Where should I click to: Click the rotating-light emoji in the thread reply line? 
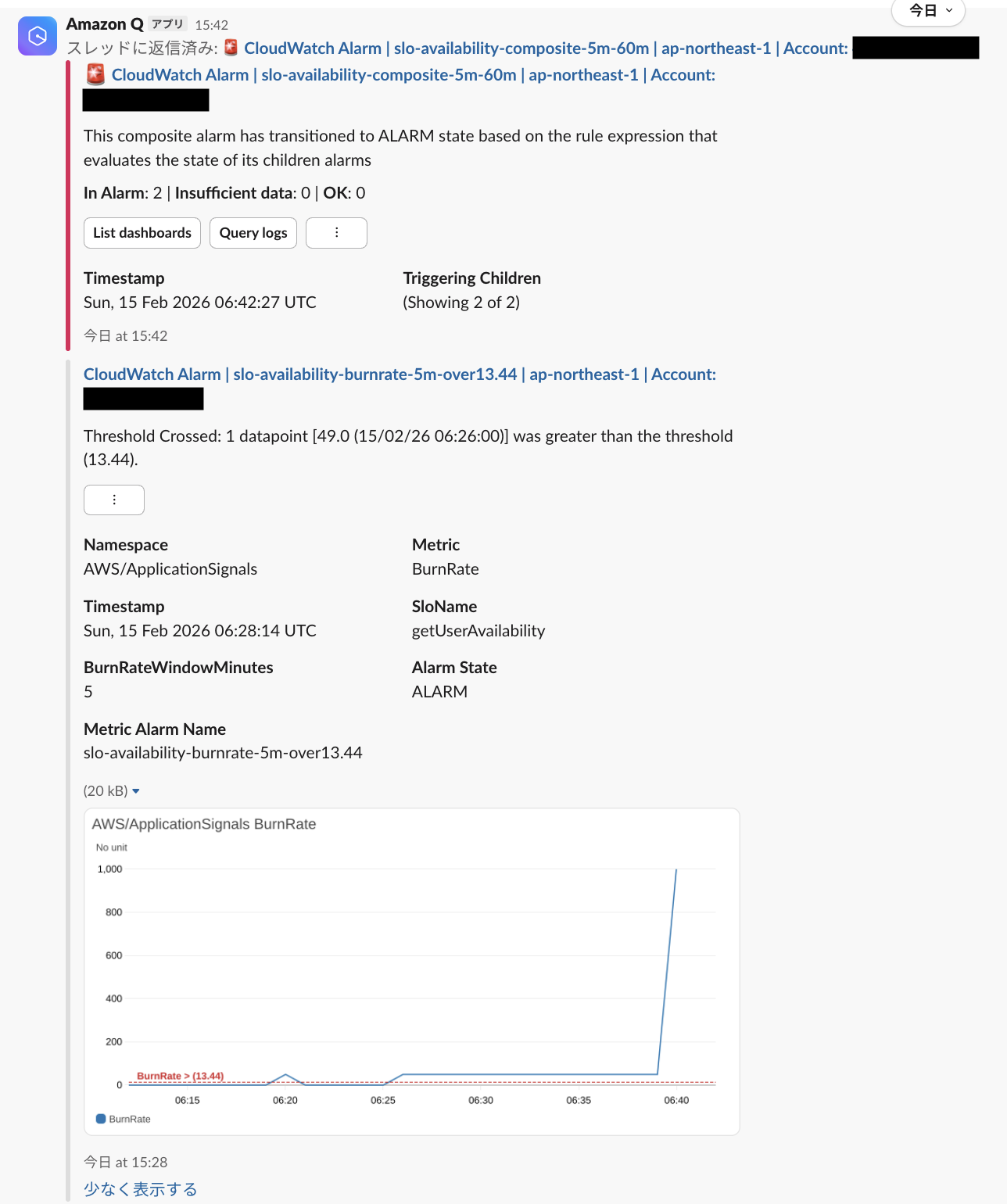pyautogui.click(x=230, y=48)
